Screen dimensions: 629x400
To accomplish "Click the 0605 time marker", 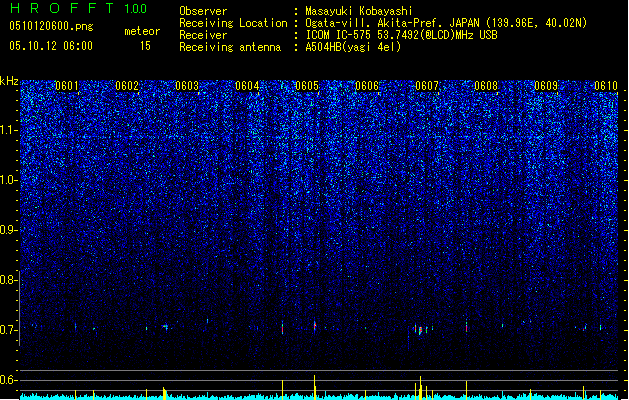I will [307, 86].
